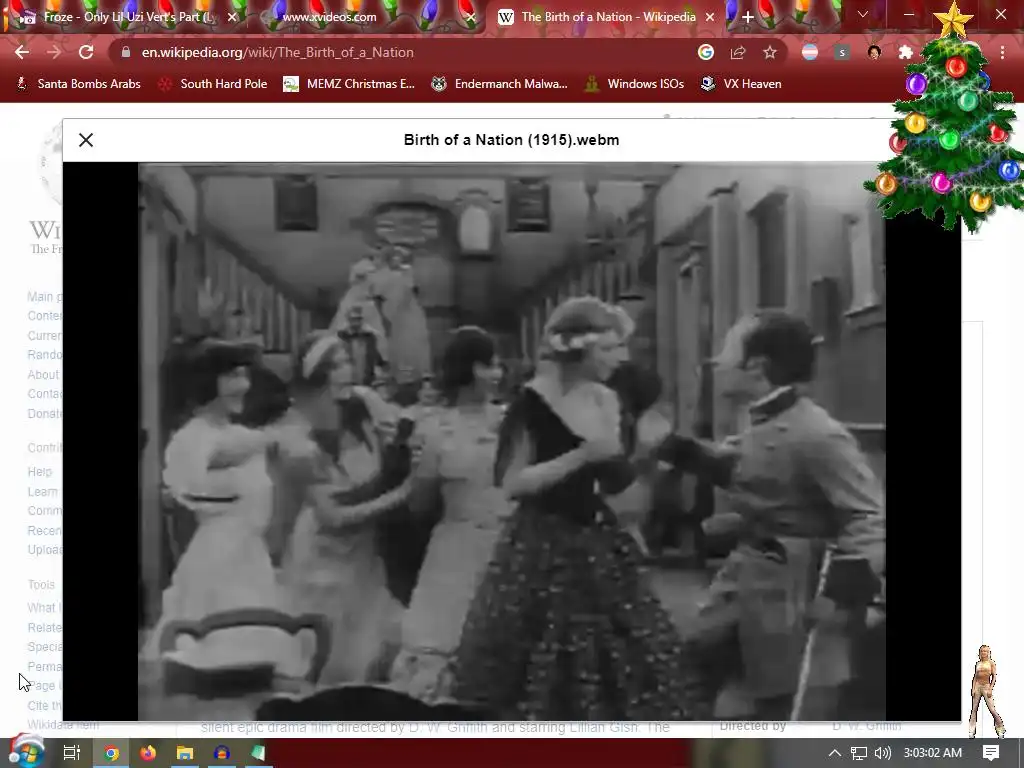Open the striped pink-blue ornament extension

coord(810,52)
